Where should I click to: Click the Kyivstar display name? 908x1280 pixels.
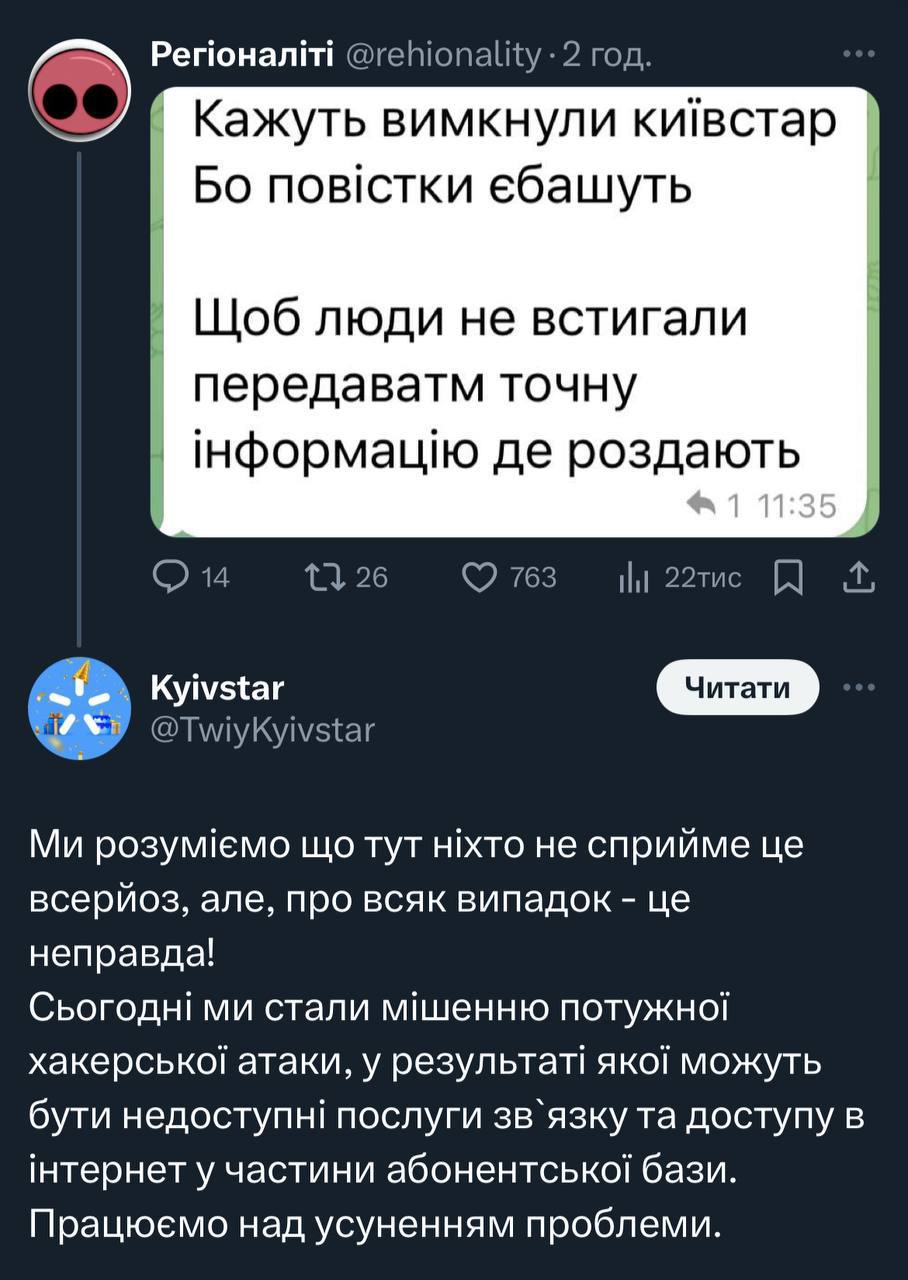click(x=217, y=688)
